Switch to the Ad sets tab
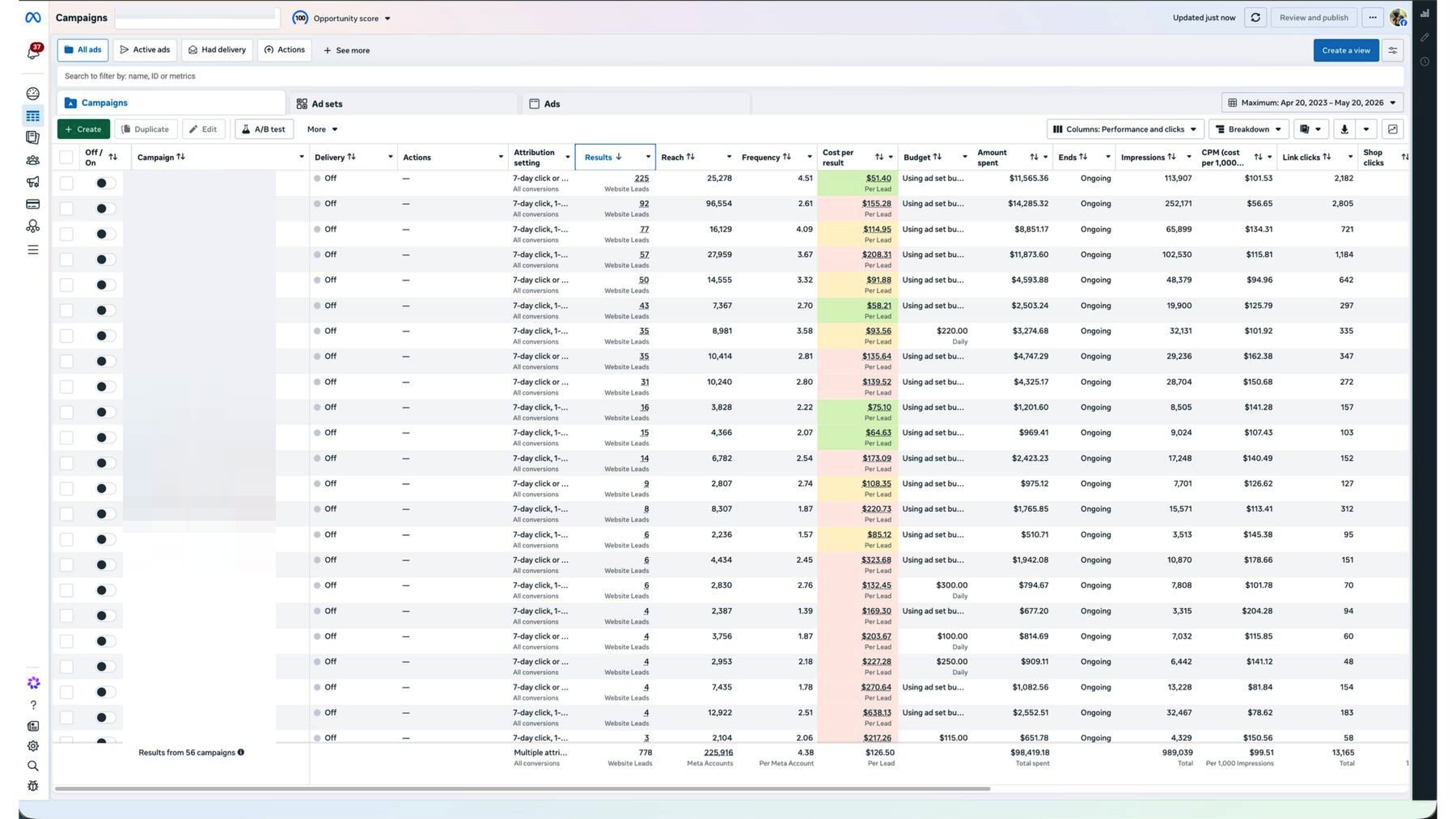This screenshot has height=819, width=1456. 404,103
